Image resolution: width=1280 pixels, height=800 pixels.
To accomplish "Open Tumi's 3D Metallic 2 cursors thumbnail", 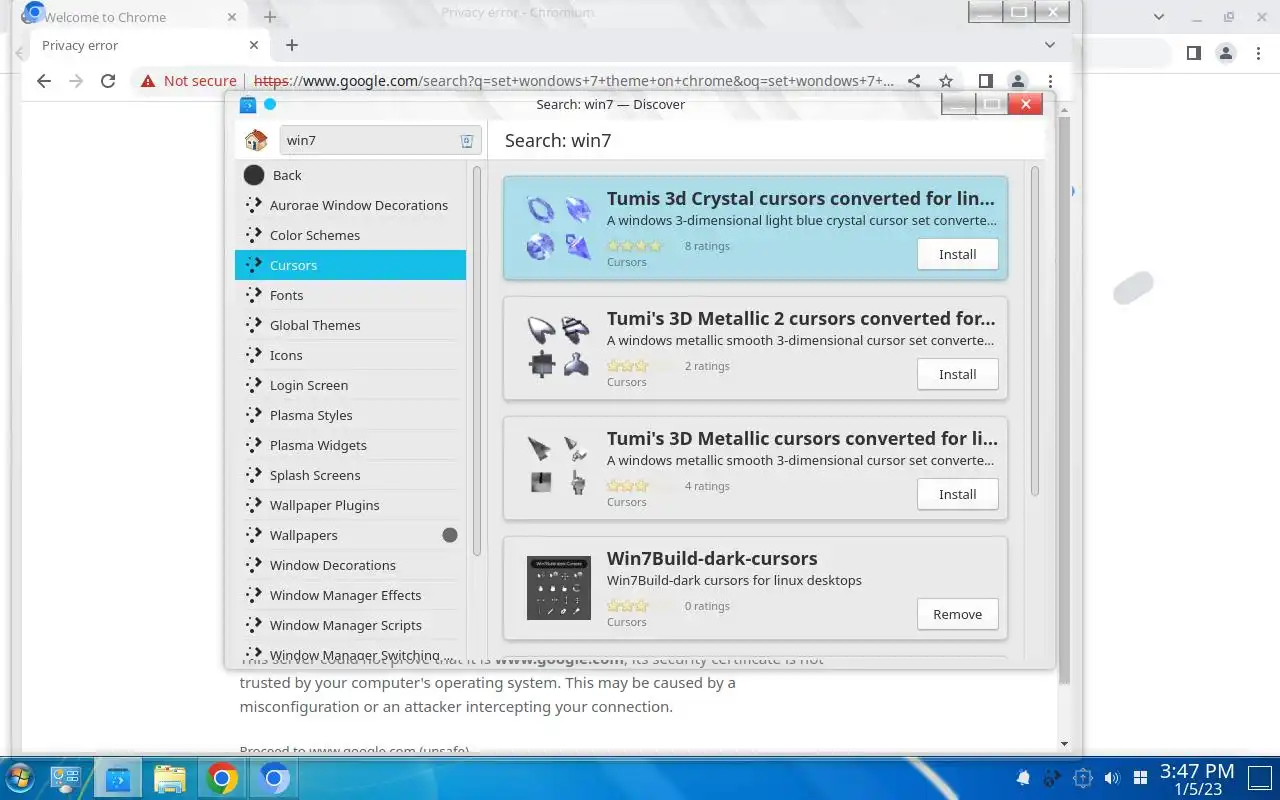I will (x=559, y=348).
